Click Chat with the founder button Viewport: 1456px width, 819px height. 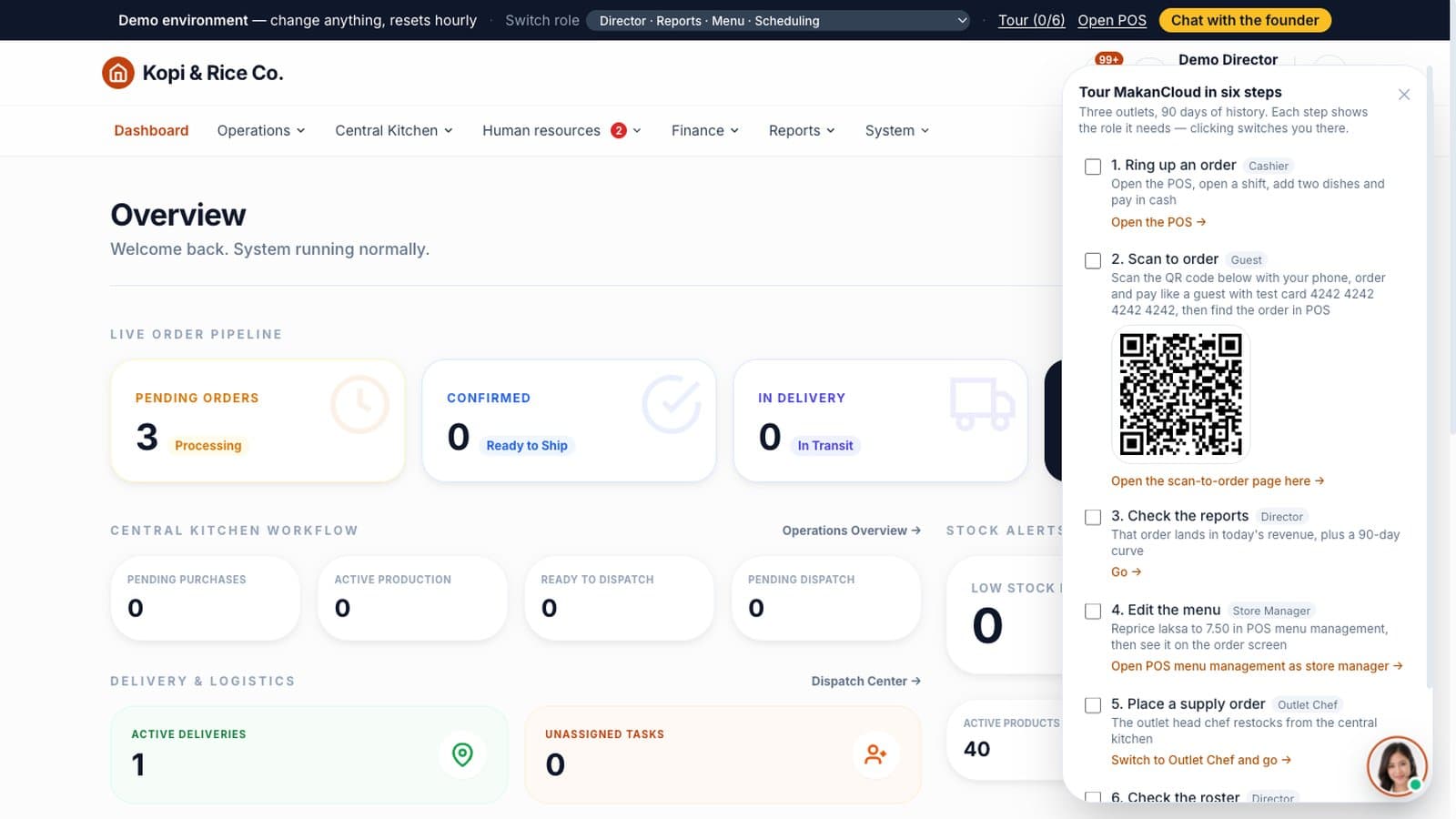coord(1244,20)
